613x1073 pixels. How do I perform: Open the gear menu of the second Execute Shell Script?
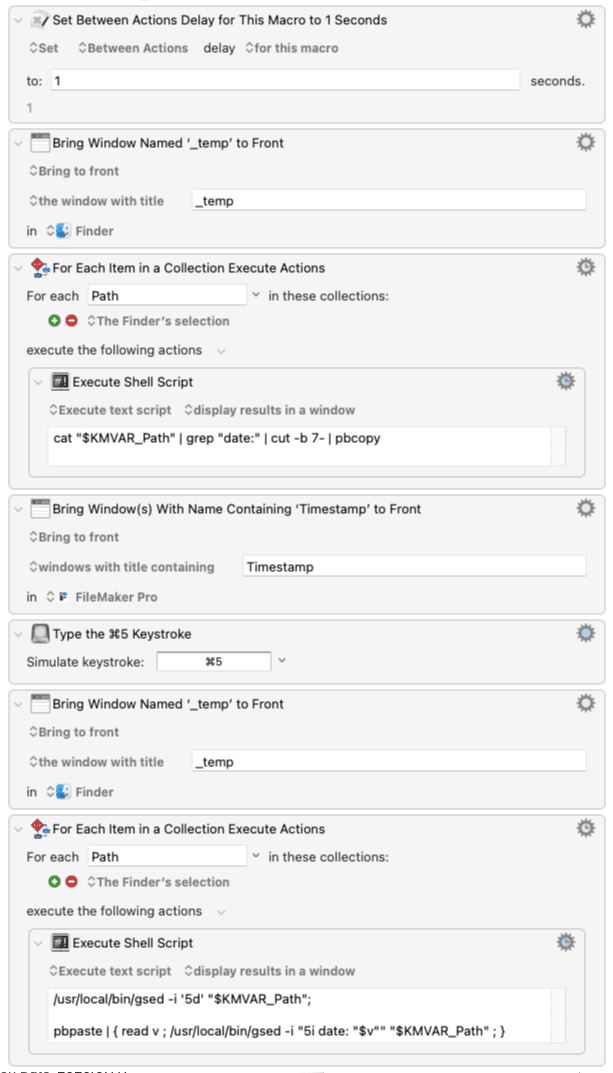tap(565, 942)
